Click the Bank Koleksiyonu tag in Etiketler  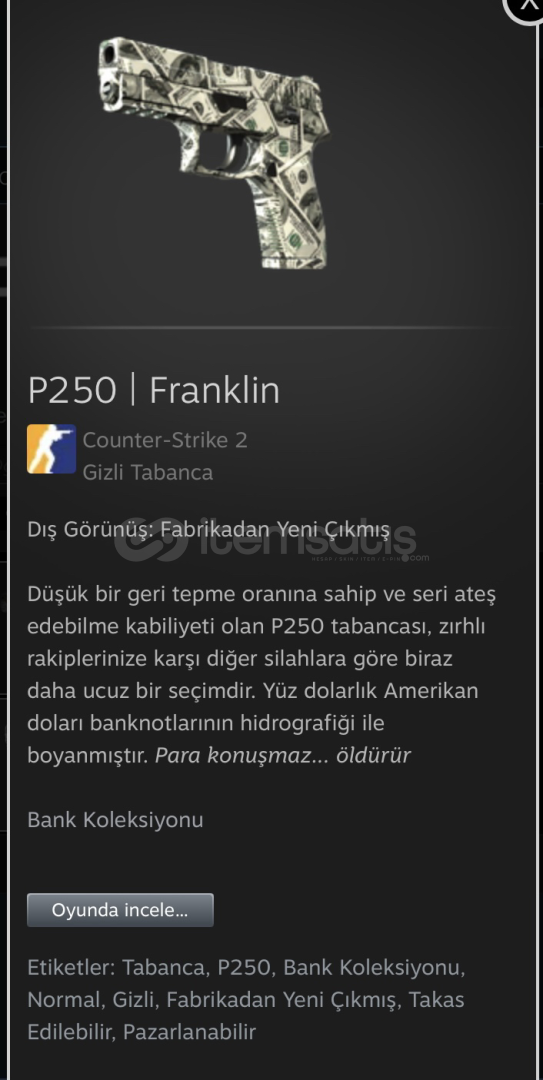tap(372, 967)
